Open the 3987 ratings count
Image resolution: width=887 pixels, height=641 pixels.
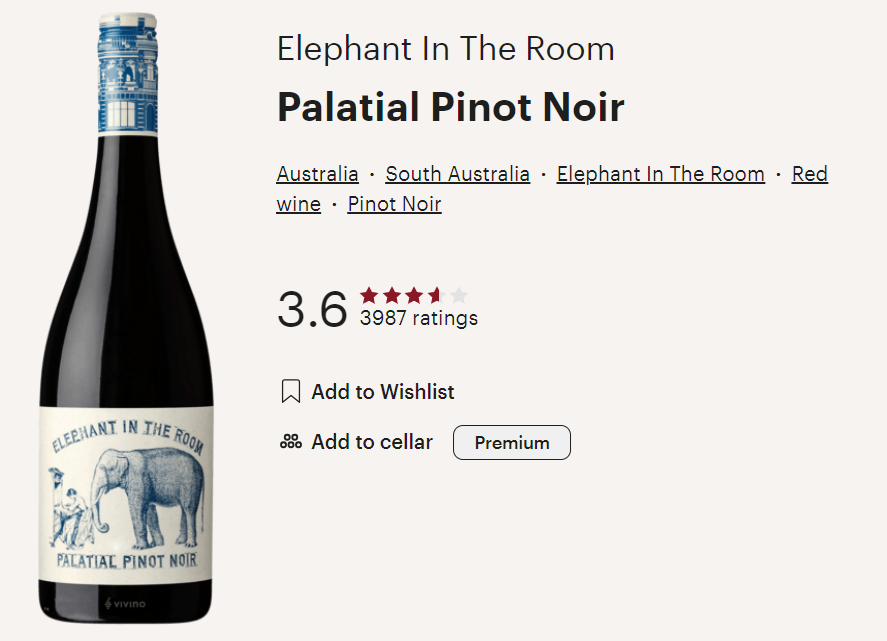click(419, 318)
